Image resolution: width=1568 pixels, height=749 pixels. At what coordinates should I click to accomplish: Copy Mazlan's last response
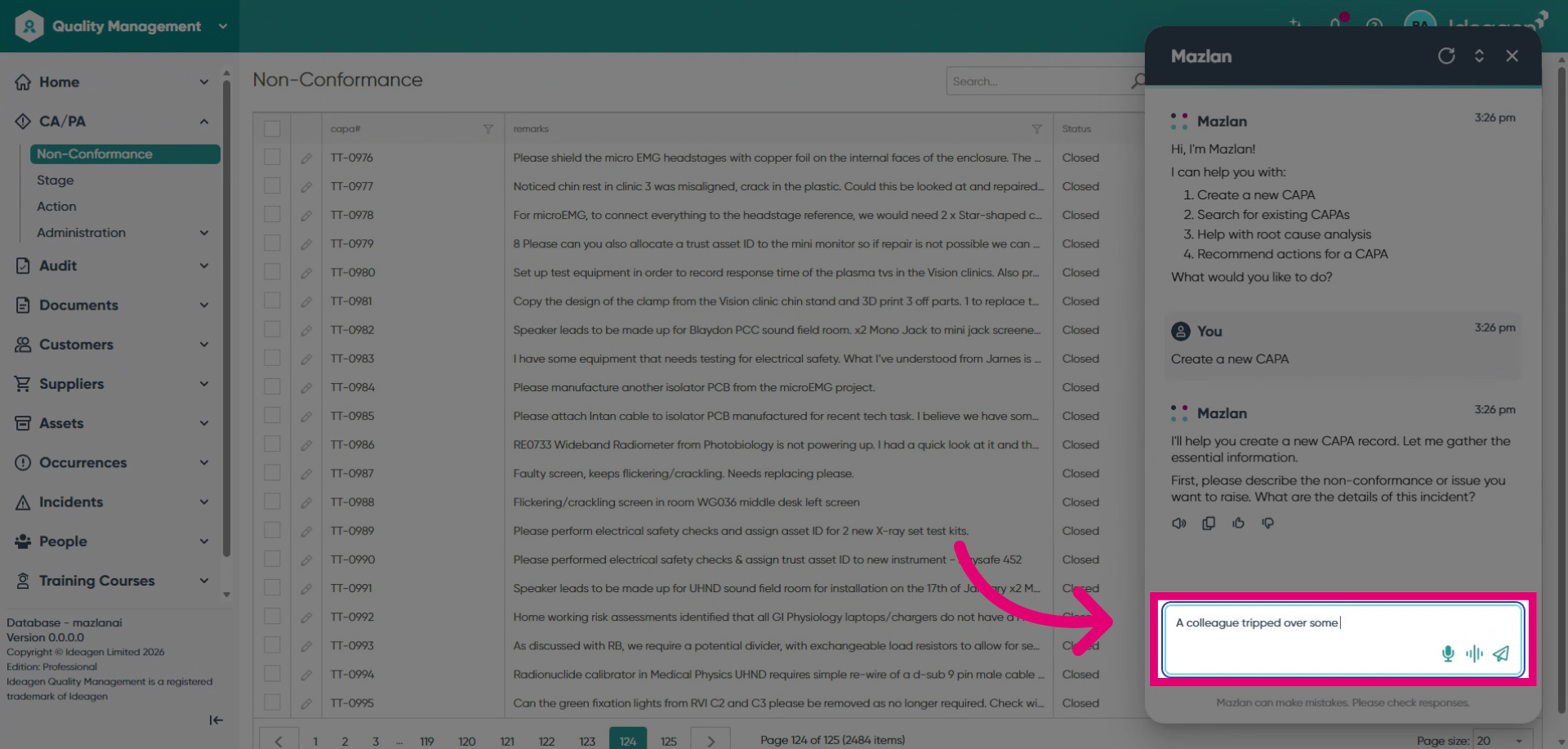pos(1209,523)
